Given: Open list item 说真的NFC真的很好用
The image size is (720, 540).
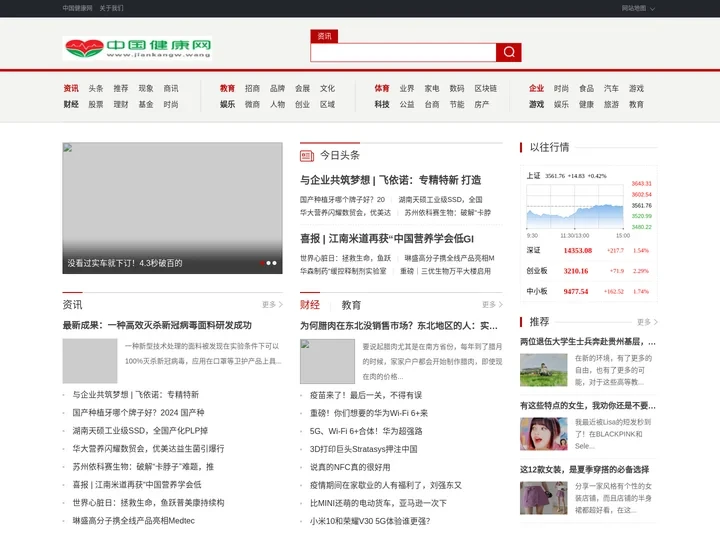Looking at the screenshot, I should 350,467.
